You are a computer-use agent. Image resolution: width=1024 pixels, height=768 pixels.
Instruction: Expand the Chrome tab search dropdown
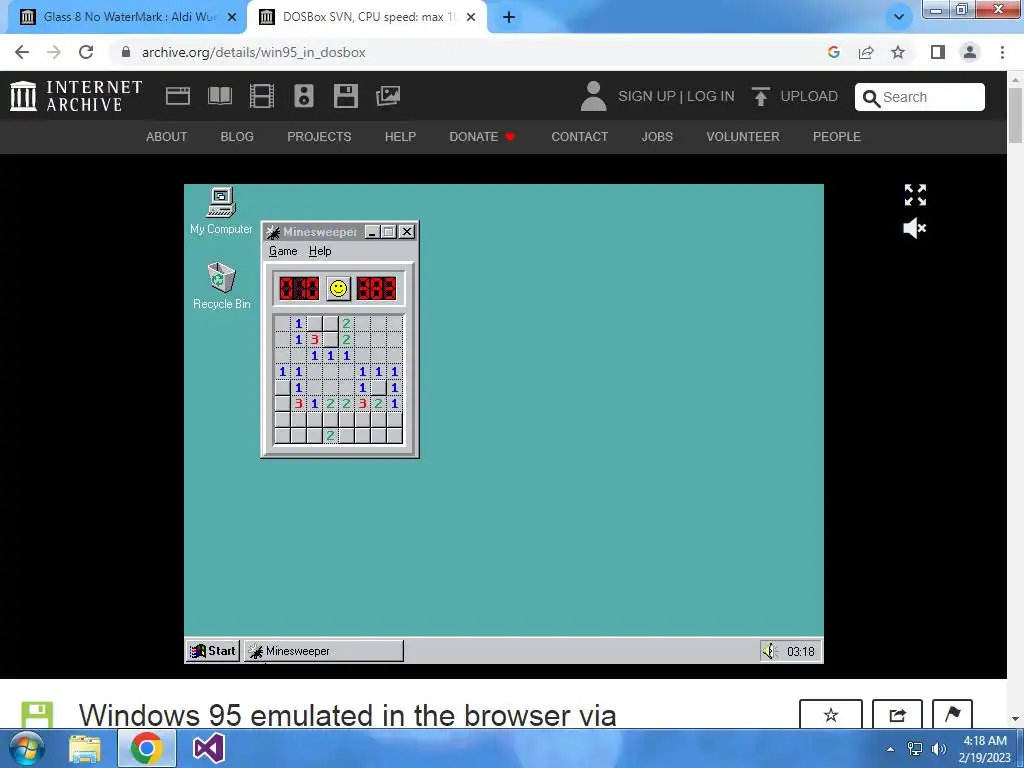click(899, 17)
